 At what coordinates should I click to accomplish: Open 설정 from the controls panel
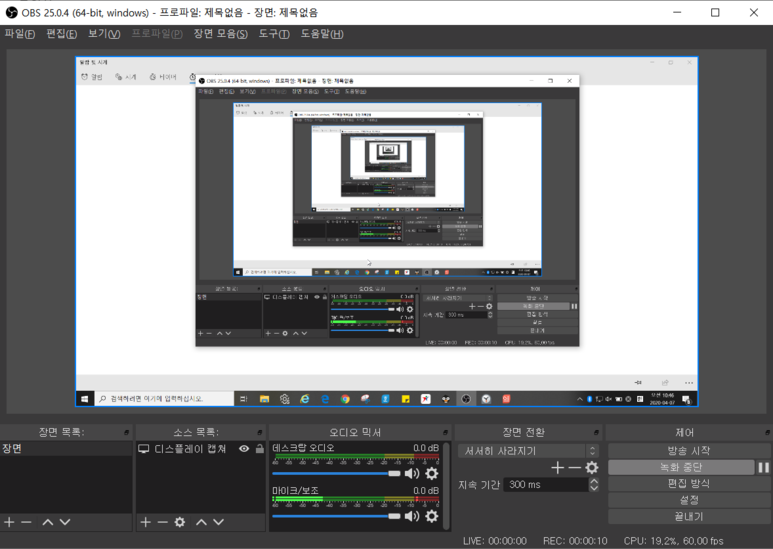coord(689,500)
